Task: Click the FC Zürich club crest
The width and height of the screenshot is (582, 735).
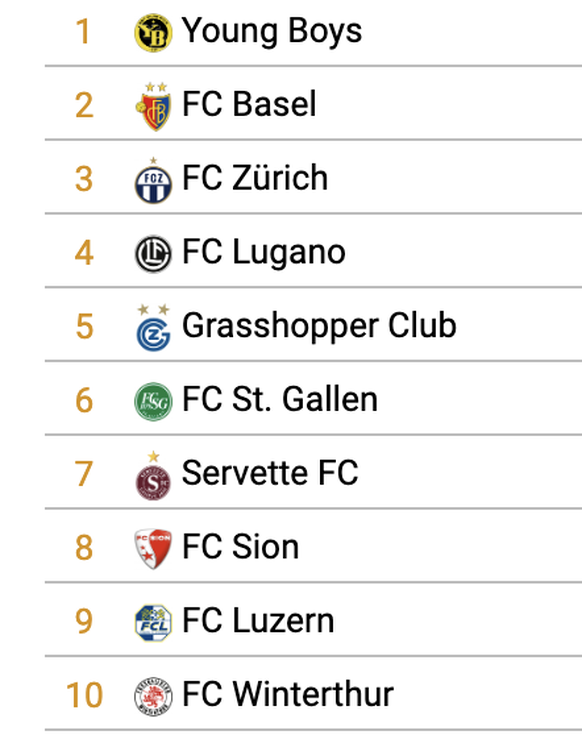Action: click(153, 180)
